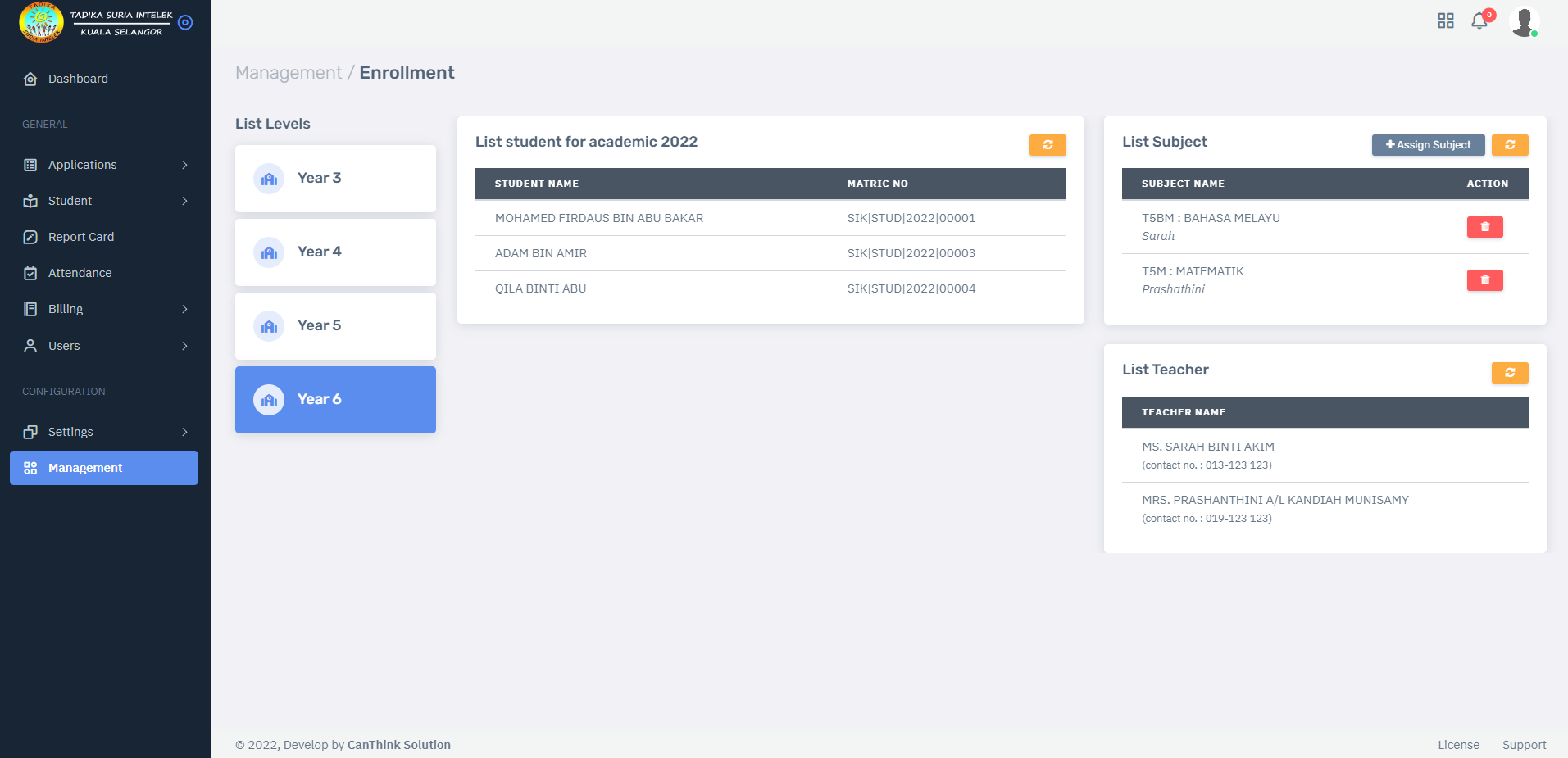Click the notification bell icon
1568x758 pixels.
click(x=1479, y=21)
